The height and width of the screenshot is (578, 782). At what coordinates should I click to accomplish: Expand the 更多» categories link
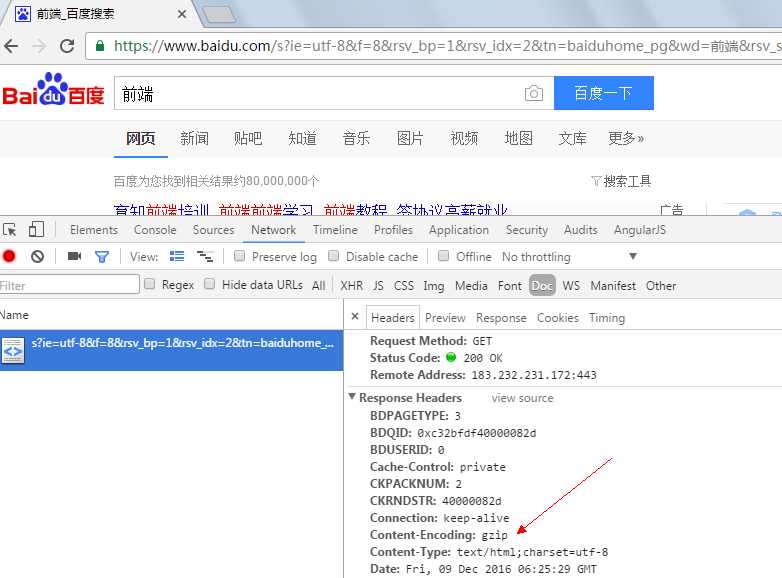coord(626,138)
